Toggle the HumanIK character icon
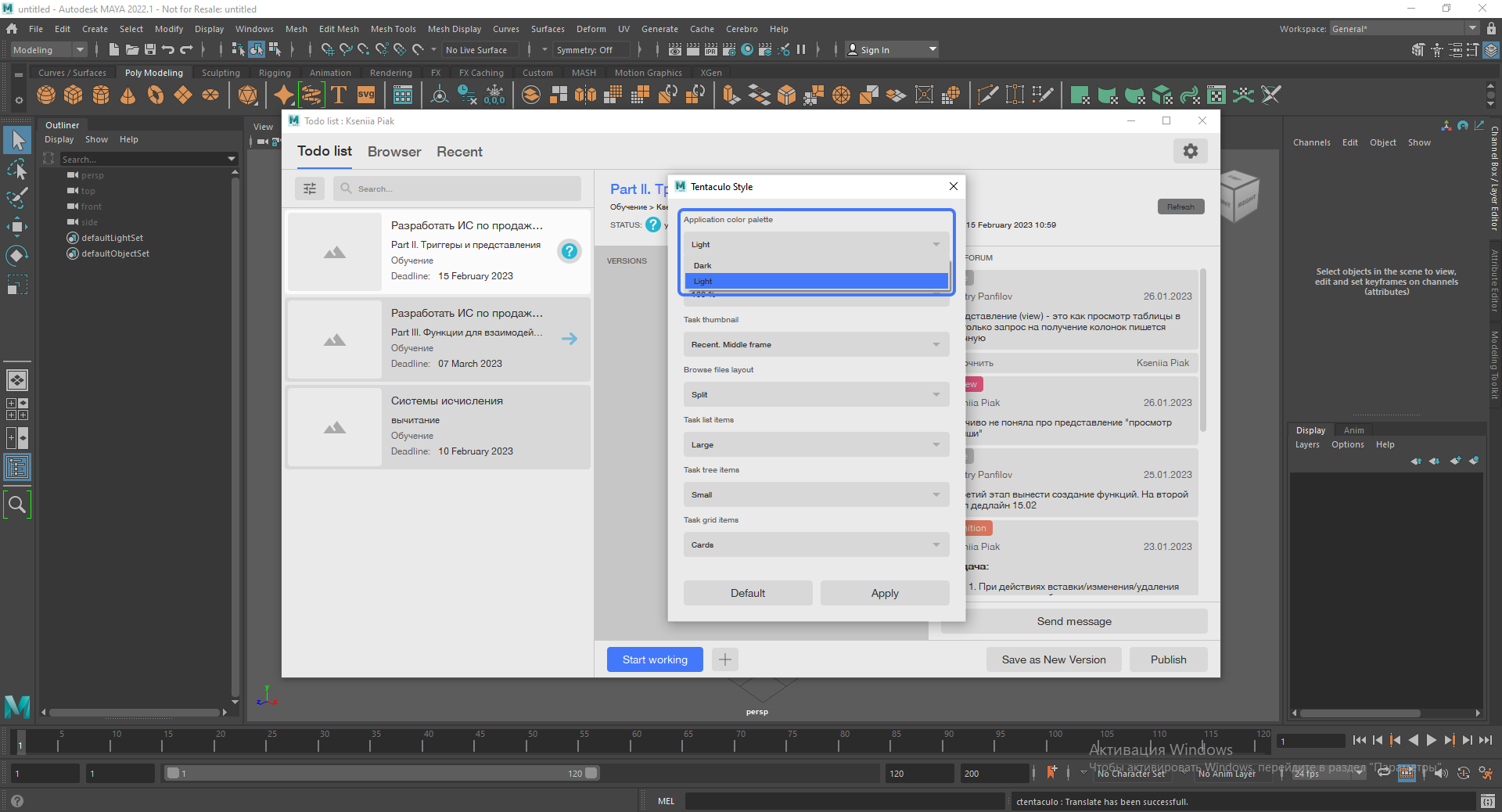 [x=1437, y=50]
